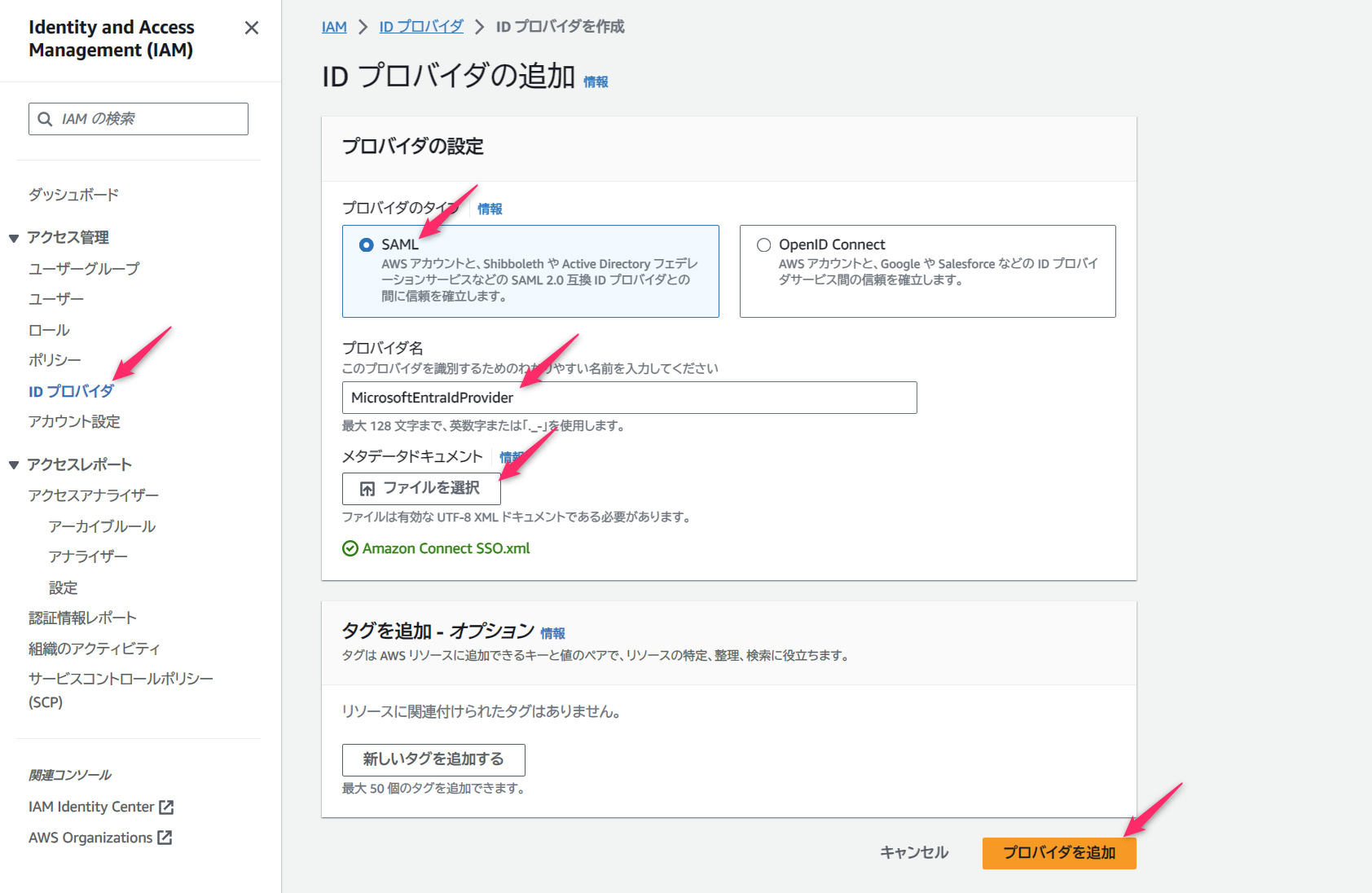1372x893 pixels.
Task: Open the AWS Organizations link
Action: (x=90, y=838)
